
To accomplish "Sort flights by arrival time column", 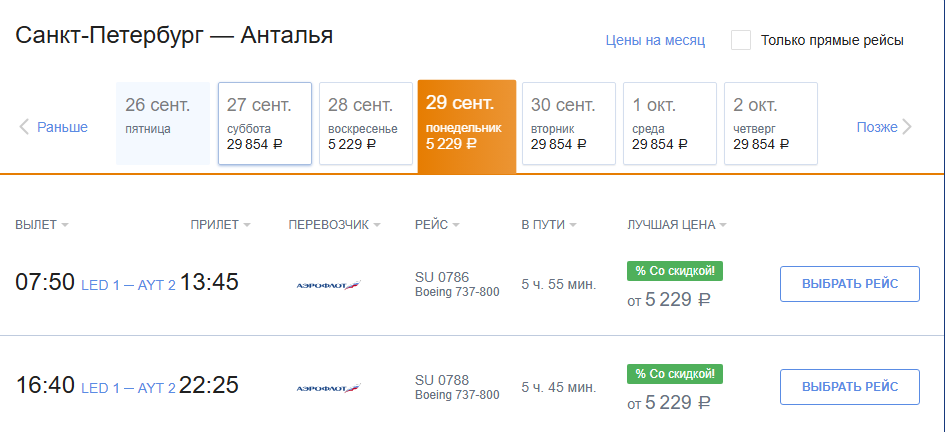I will tap(220, 225).
